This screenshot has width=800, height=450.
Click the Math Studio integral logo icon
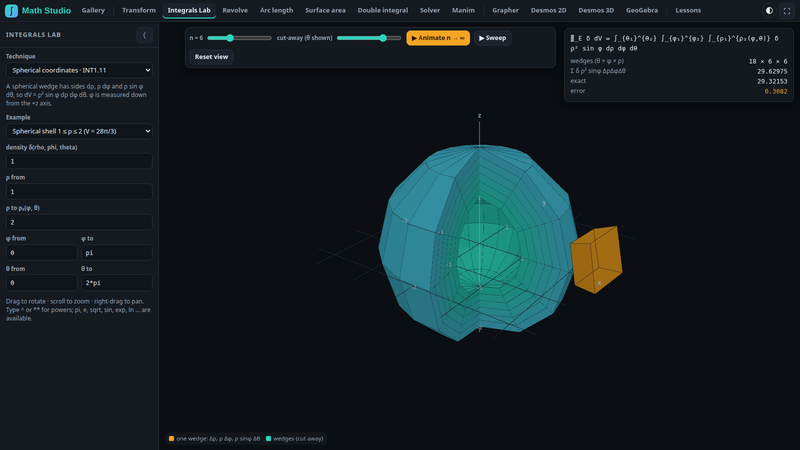[11, 10]
